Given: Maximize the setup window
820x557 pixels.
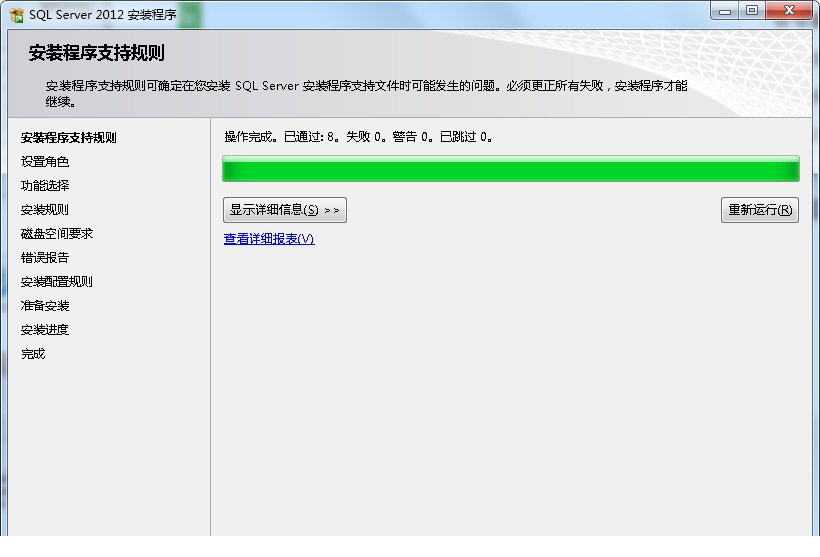Looking at the screenshot, I should coord(752,11).
